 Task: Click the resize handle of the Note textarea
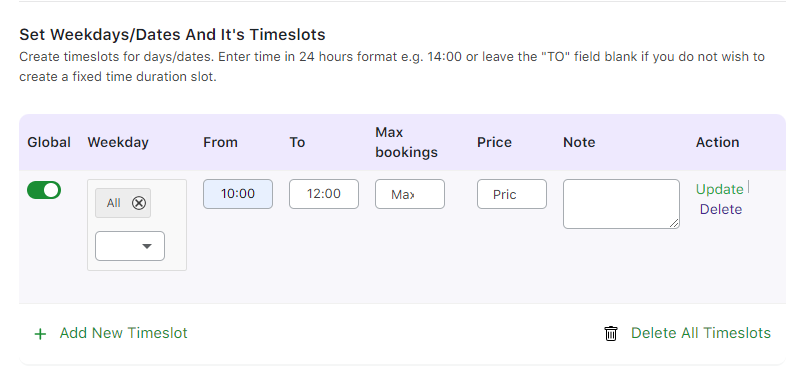click(x=674, y=223)
